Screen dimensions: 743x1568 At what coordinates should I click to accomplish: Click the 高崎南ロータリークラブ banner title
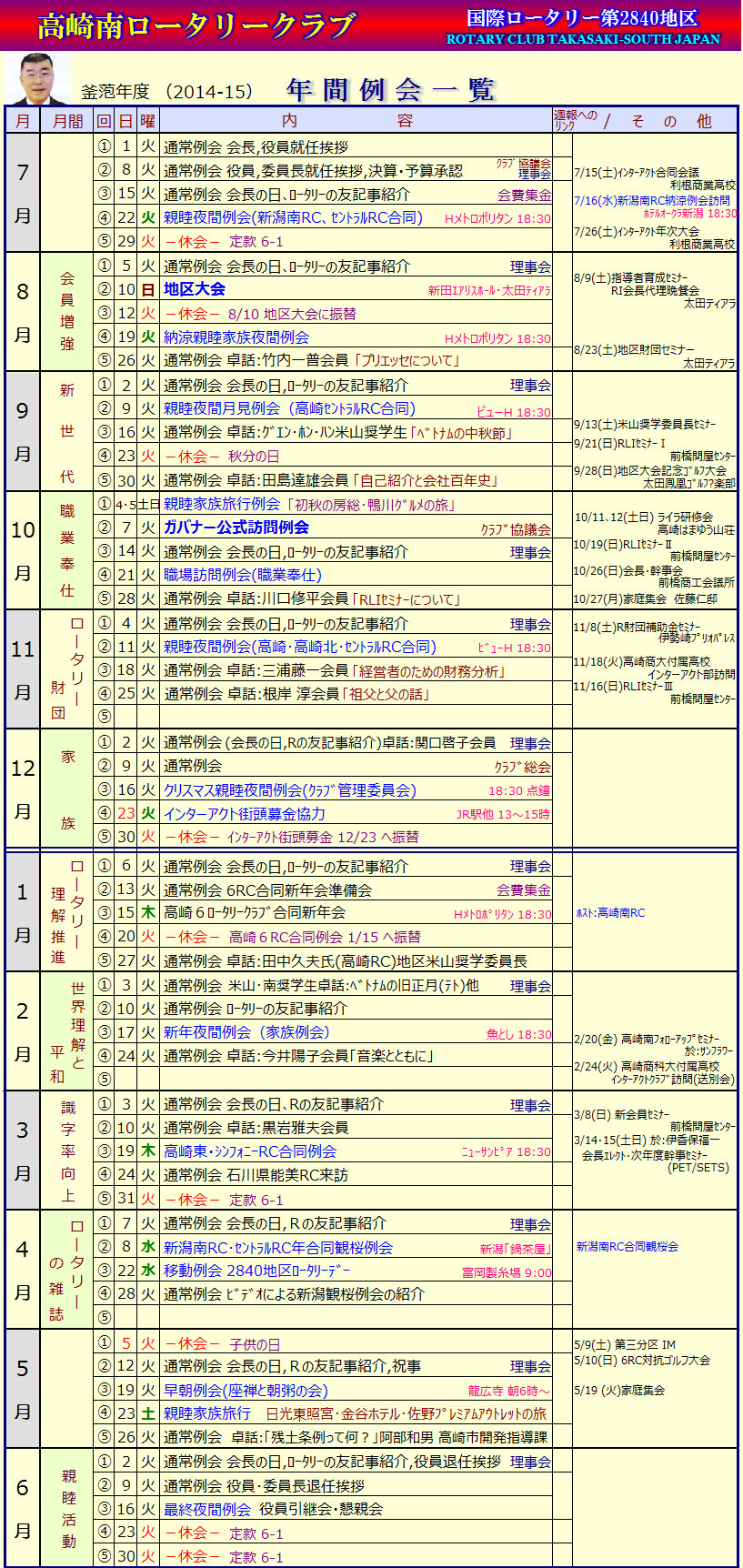(196, 25)
